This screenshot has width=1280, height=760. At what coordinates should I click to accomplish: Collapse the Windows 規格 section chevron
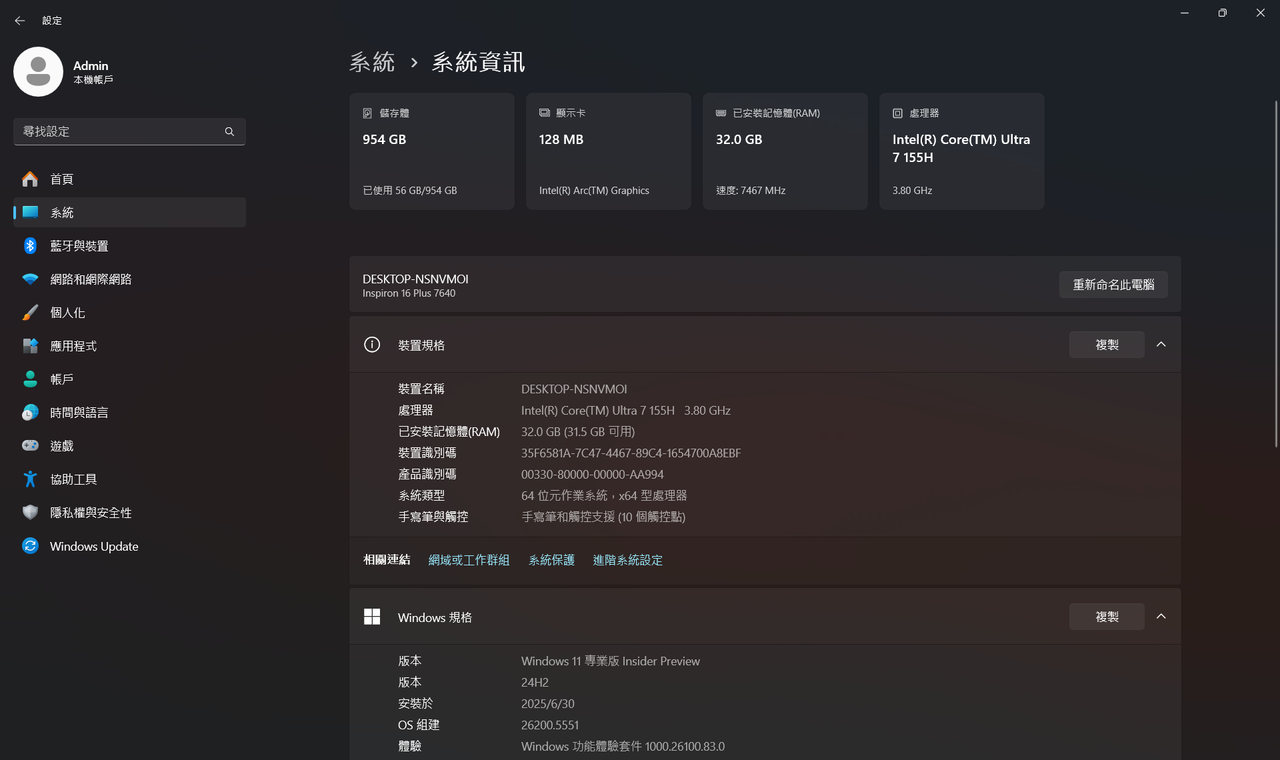1161,616
